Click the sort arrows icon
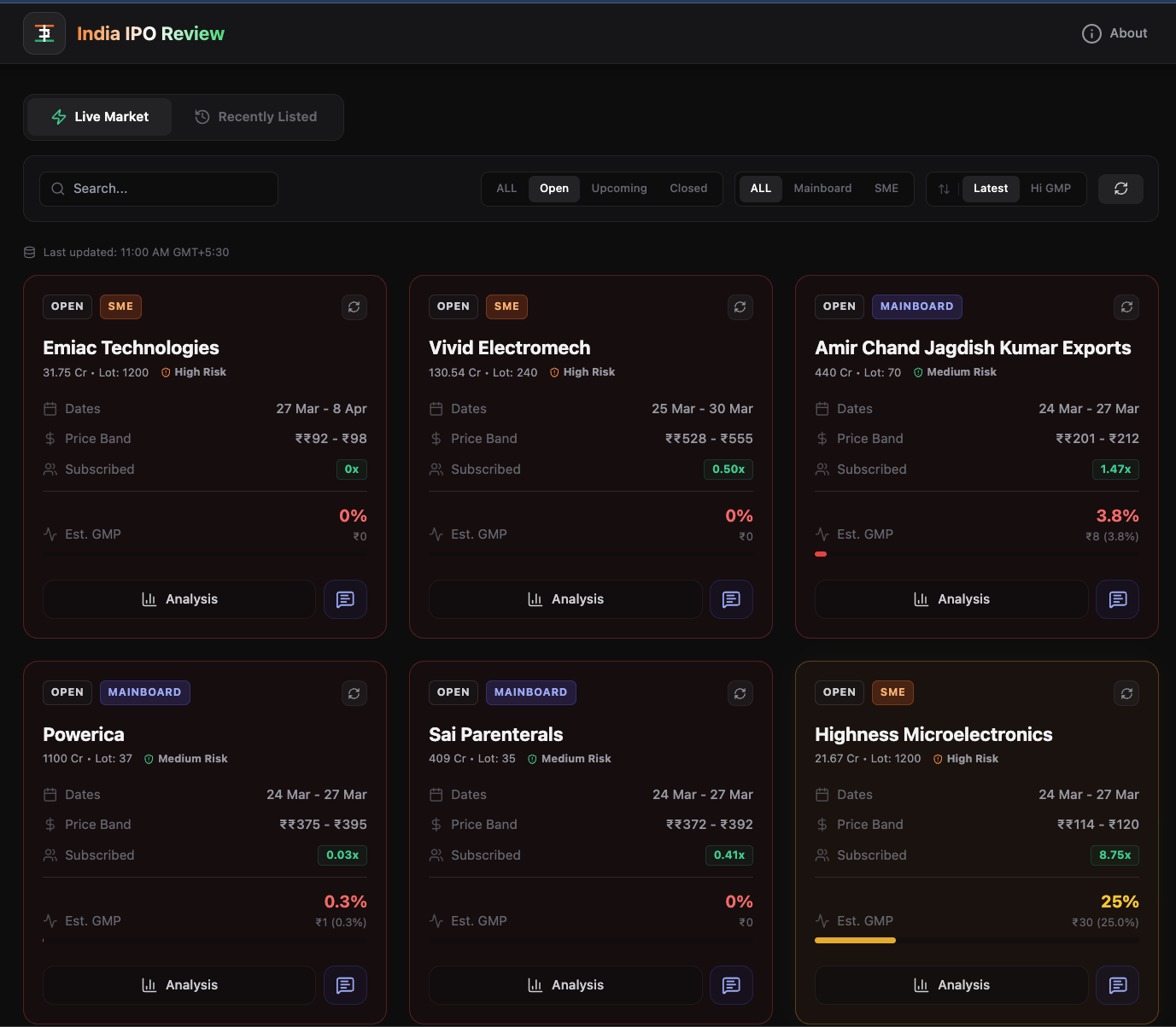Viewport: 1176px width, 1027px height. point(944,189)
